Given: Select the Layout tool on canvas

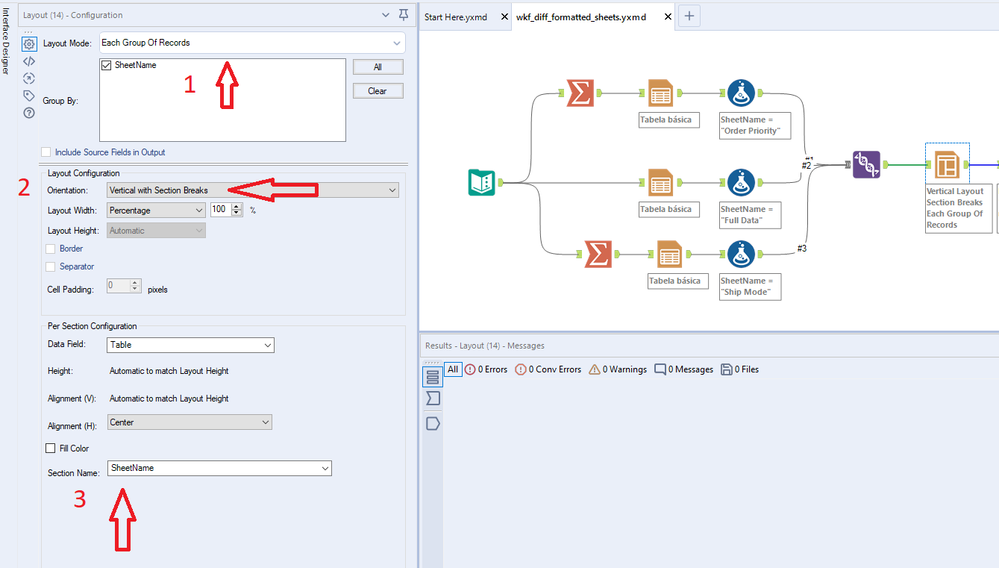Looking at the screenshot, I should coord(947,164).
